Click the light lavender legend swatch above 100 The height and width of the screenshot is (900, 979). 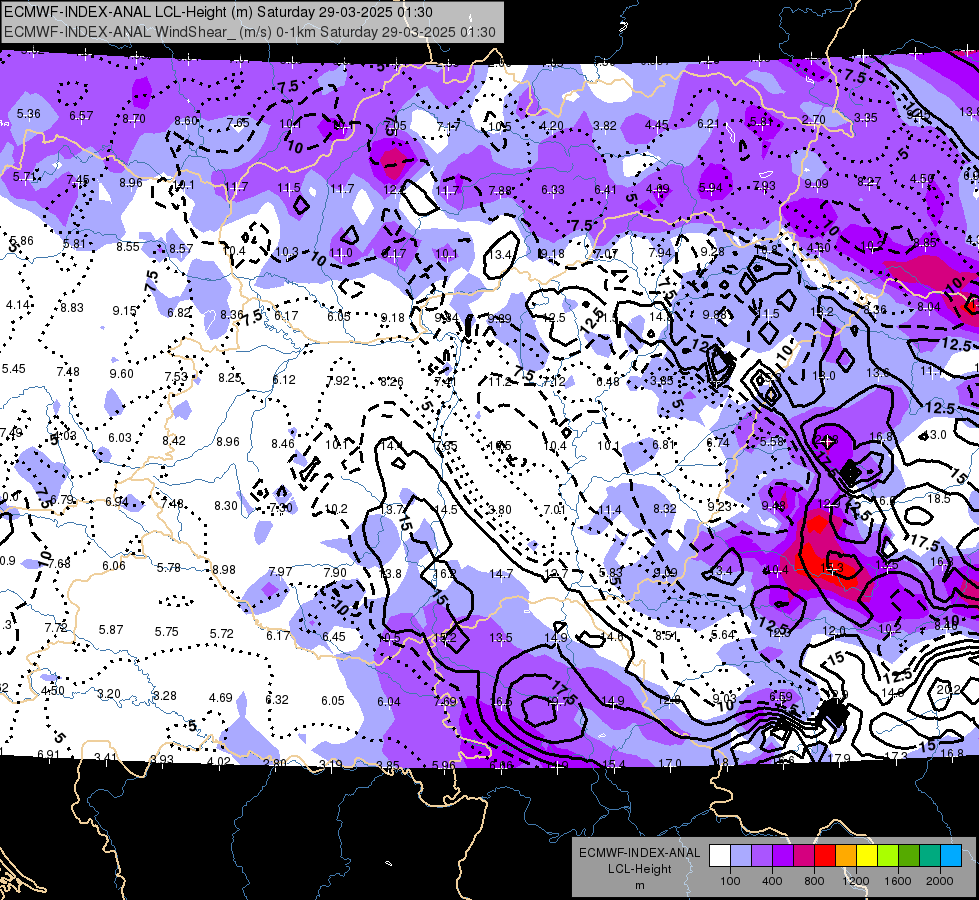[740, 856]
